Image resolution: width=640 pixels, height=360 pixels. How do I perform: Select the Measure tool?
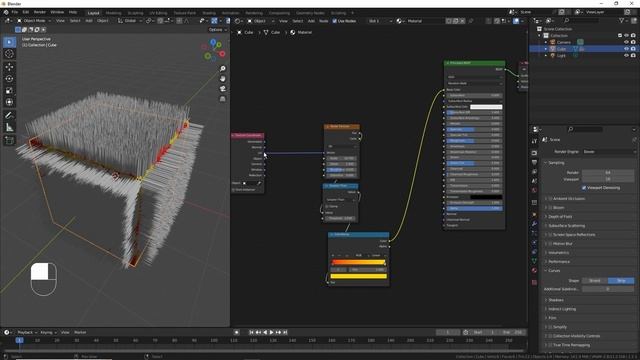pos(9,128)
